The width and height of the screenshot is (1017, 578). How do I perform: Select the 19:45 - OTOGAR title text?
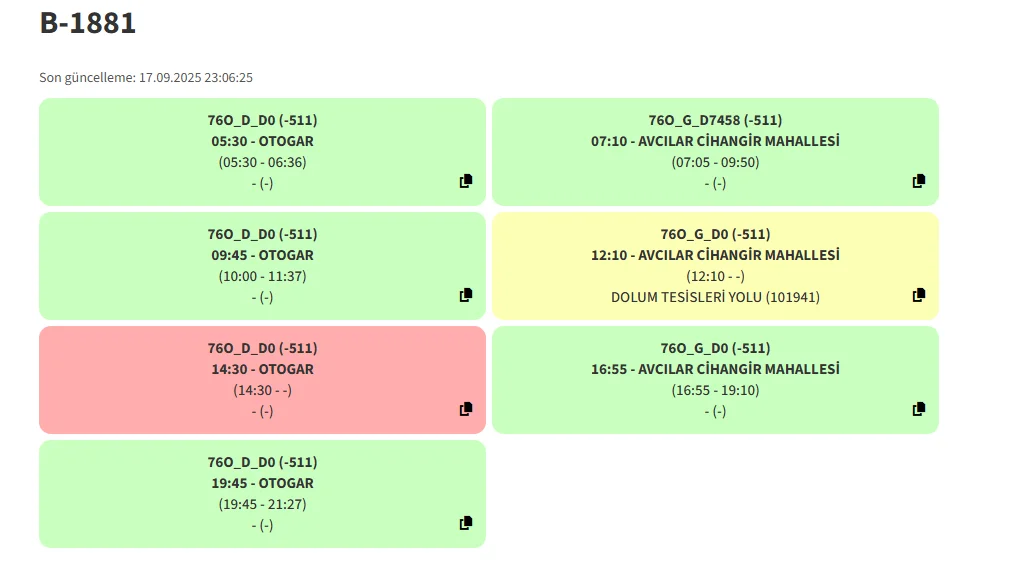[x=262, y=483]
